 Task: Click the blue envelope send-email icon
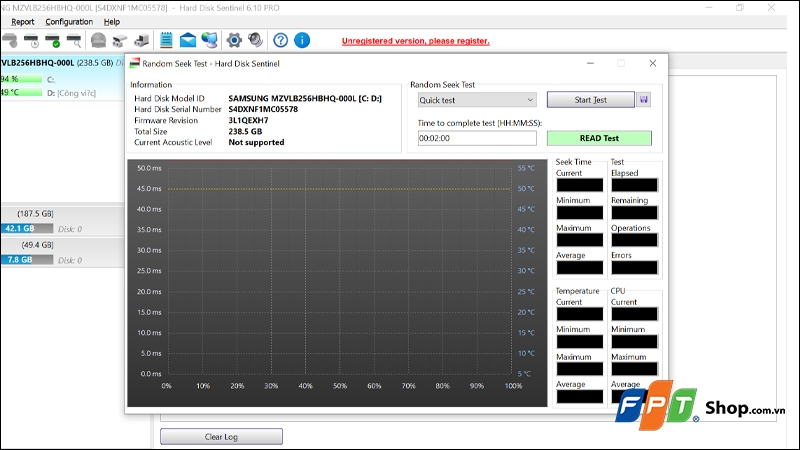[x=188, y=40]
